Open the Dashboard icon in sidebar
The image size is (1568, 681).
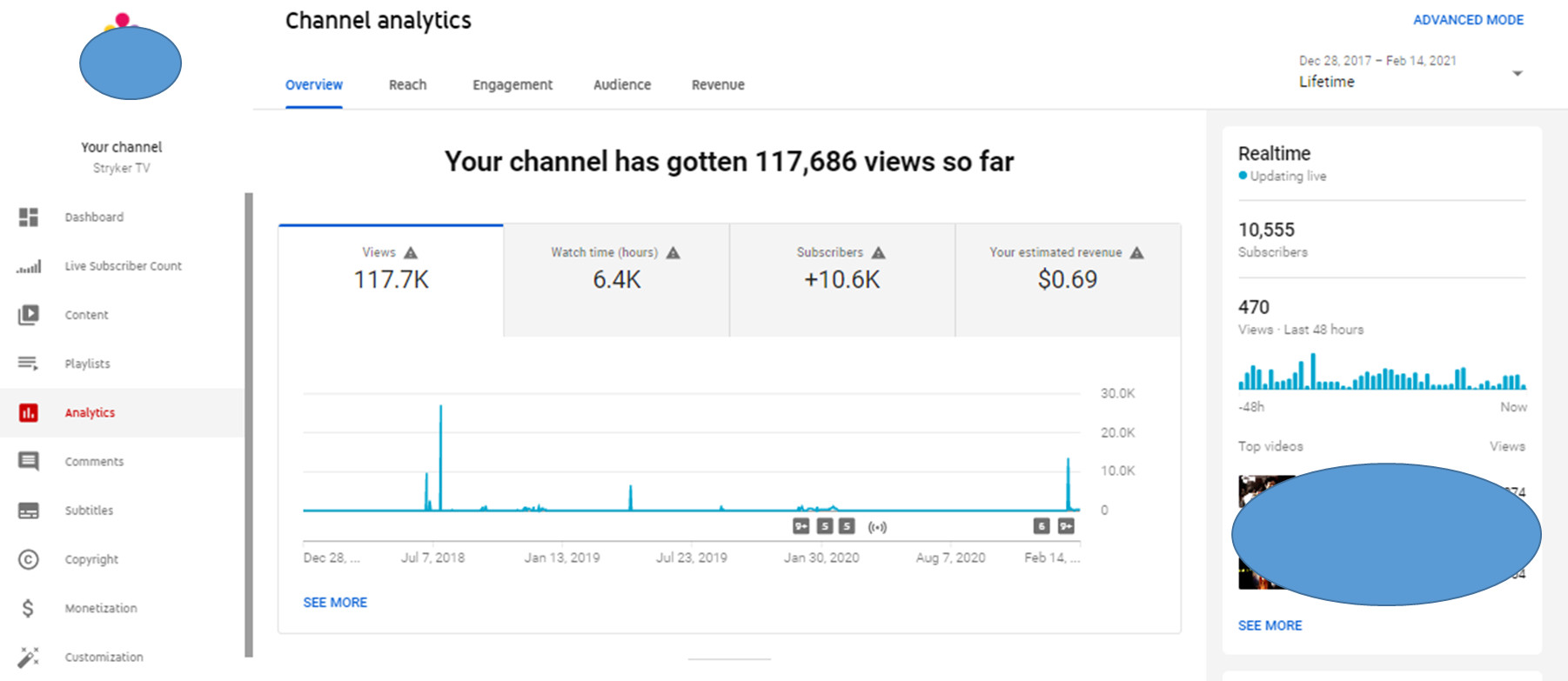pyautogui.click(x=29, y=217)
